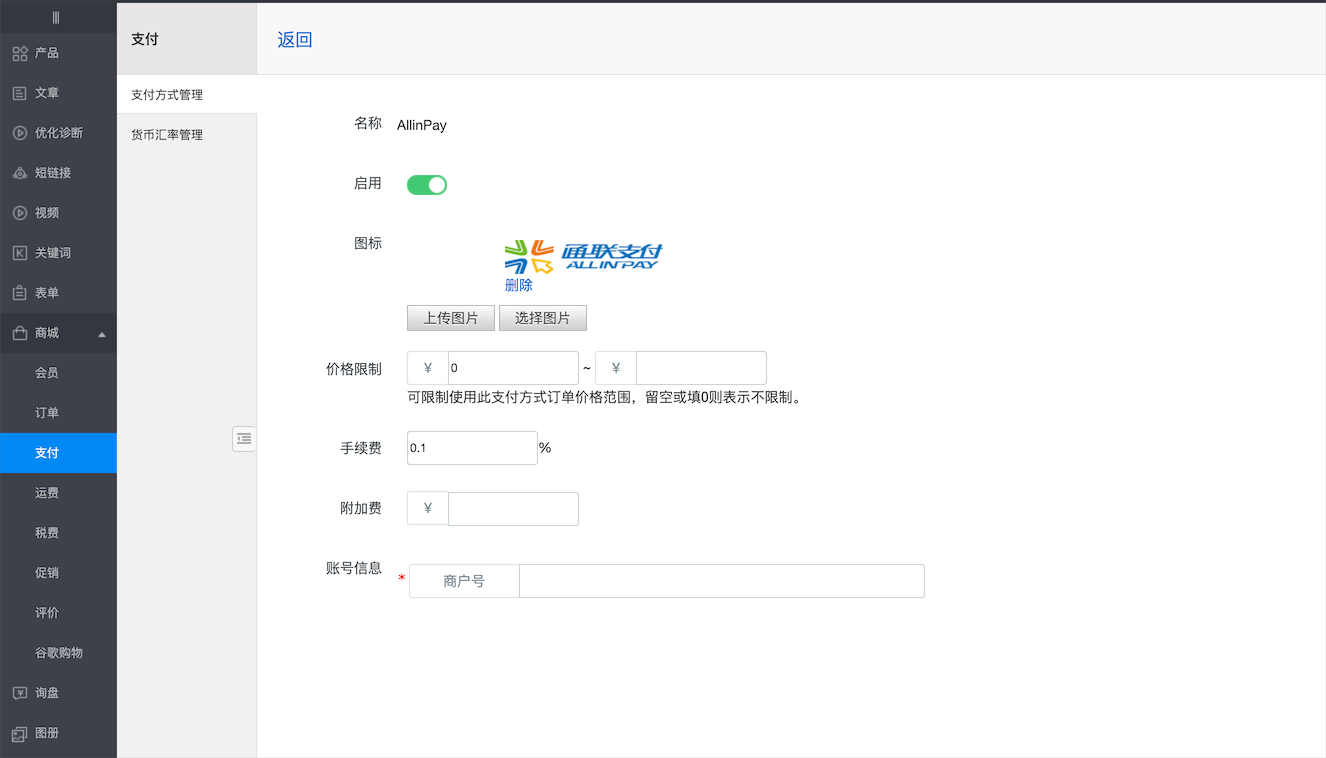This screenshot has height=758, width=1326.
Task: Click the 文章 articles icon
Action: coord(20,93)
